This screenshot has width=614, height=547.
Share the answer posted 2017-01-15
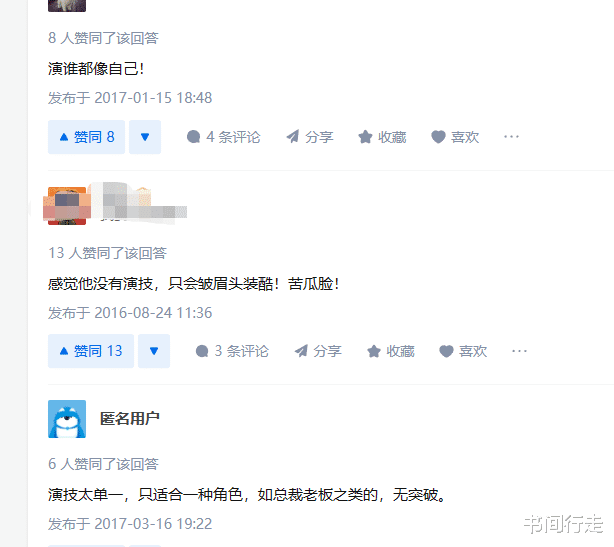pos(310,137)
